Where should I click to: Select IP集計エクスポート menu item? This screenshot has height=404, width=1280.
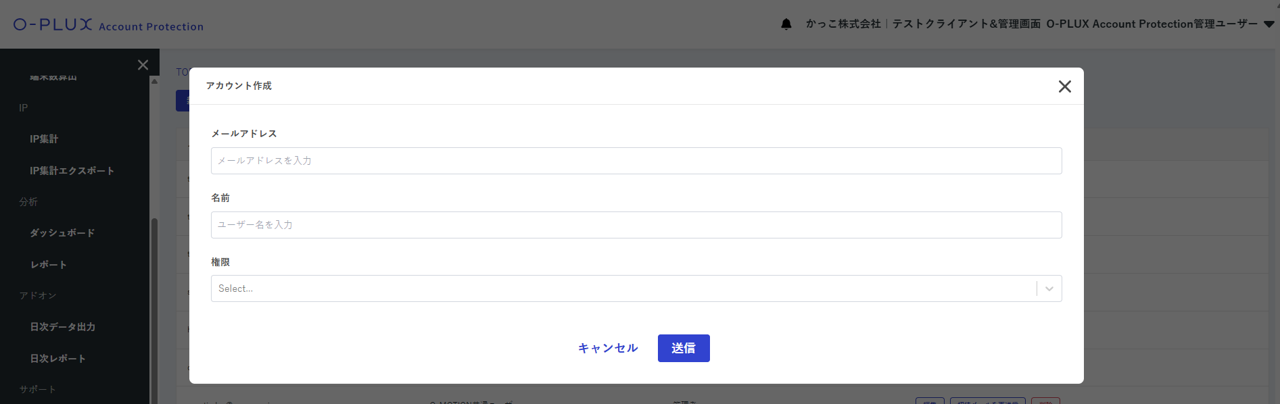tap(72, 171)
